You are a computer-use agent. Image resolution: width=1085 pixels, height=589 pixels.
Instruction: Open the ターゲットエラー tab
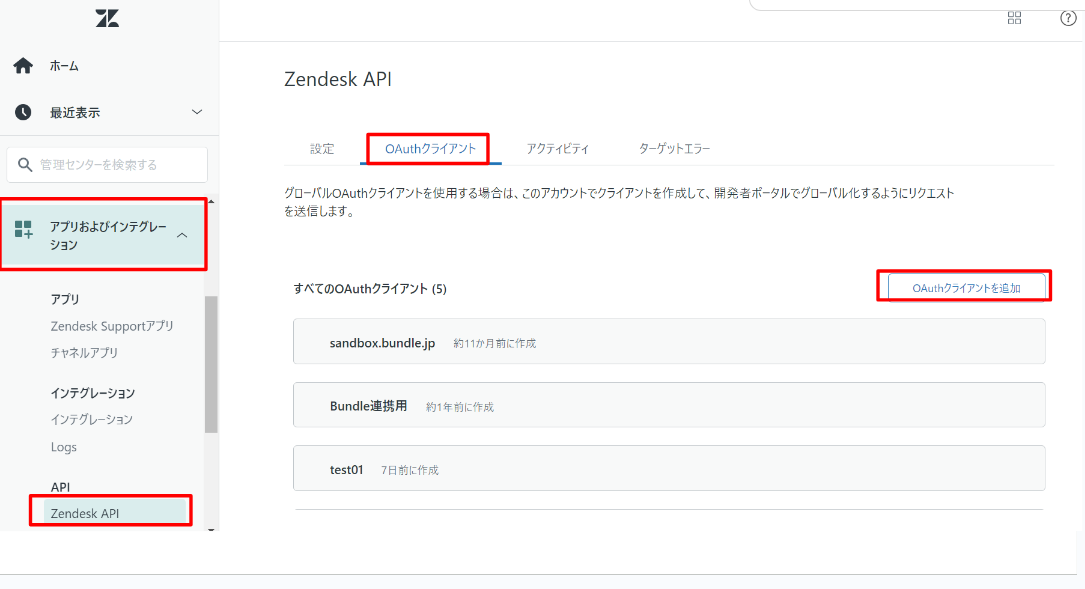(x=674, y=149)
